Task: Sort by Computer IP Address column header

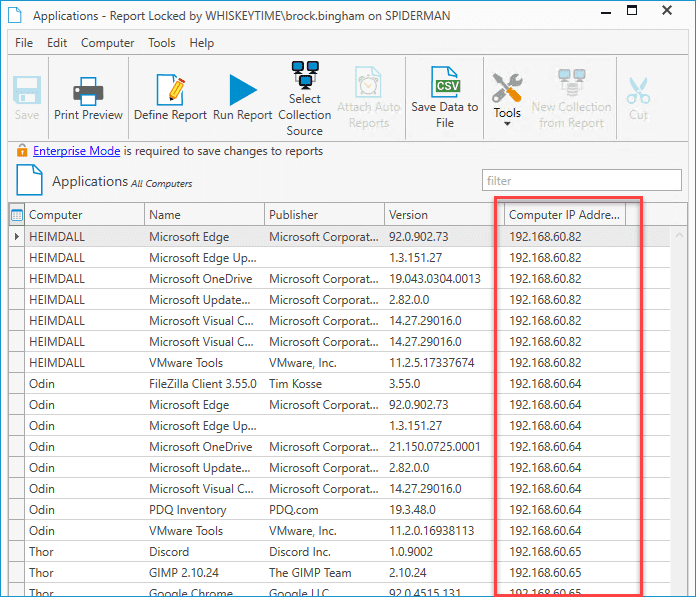Action: [x=564, y=215]
